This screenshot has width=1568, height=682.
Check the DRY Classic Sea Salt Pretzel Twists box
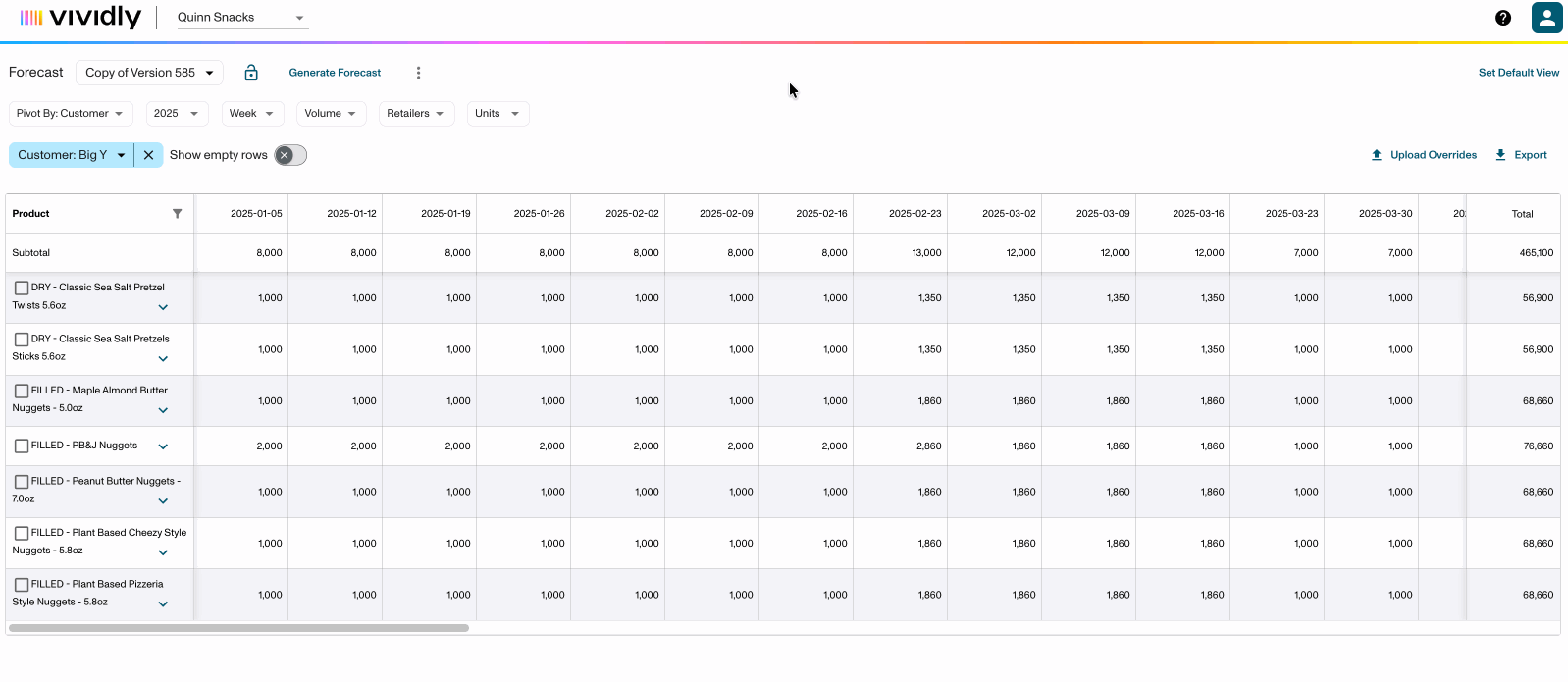tap(22, 288)
